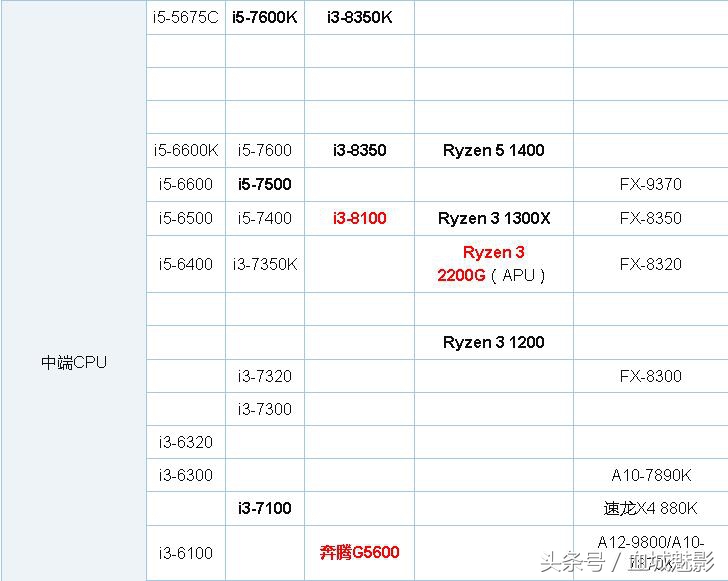Click the bold i5-7500 cell
728x581 pixels.
click(265, 184)
